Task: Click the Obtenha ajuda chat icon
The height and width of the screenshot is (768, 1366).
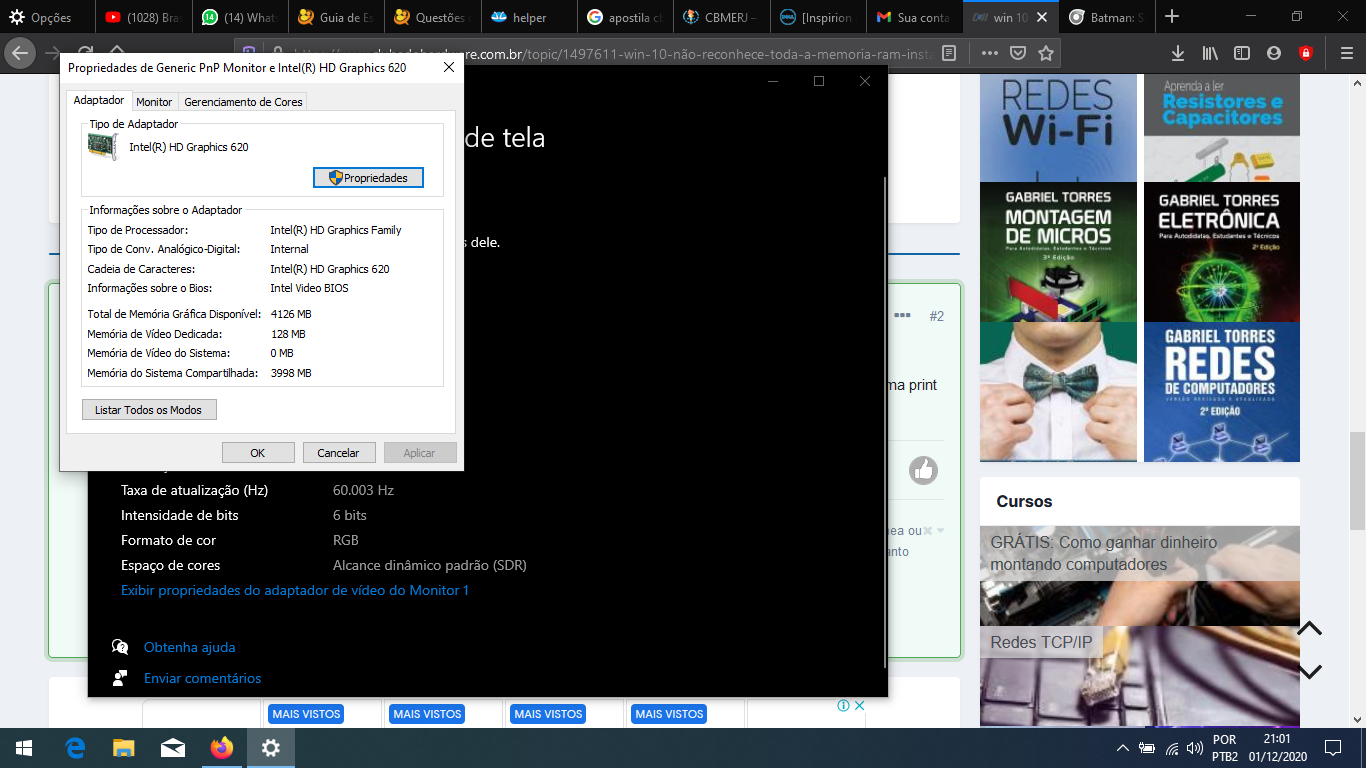Action: click(x=120, y=647)
